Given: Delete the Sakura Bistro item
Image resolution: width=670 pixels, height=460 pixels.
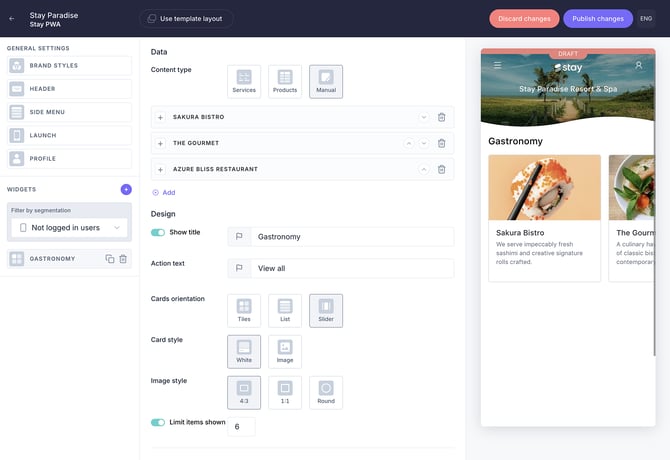Looking at the screenshot, I should click(441, 117).
